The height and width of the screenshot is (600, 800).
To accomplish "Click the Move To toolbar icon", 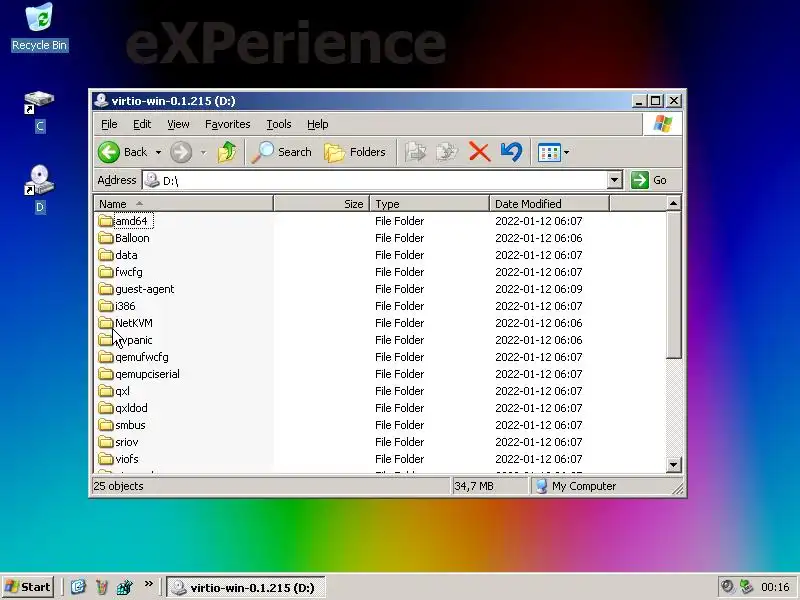I will [415, 152].
